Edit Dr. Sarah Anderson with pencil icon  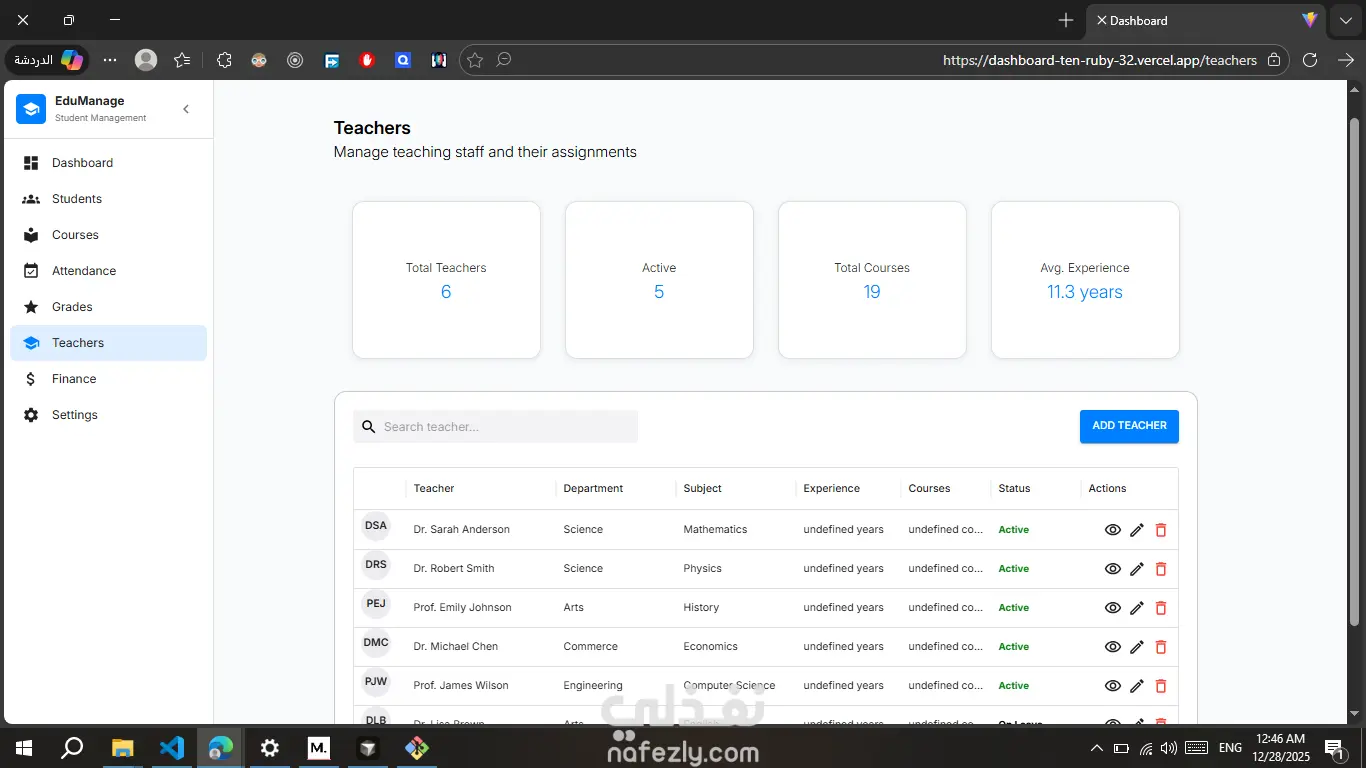click(1137, 530)
